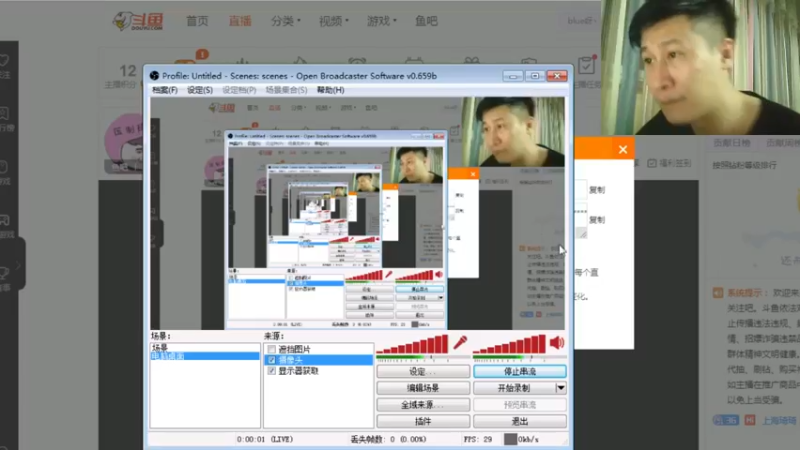Open the 场景集合(S) menu in OBS
This screenshot has width=800, height=450.
[x=286, y=90]
